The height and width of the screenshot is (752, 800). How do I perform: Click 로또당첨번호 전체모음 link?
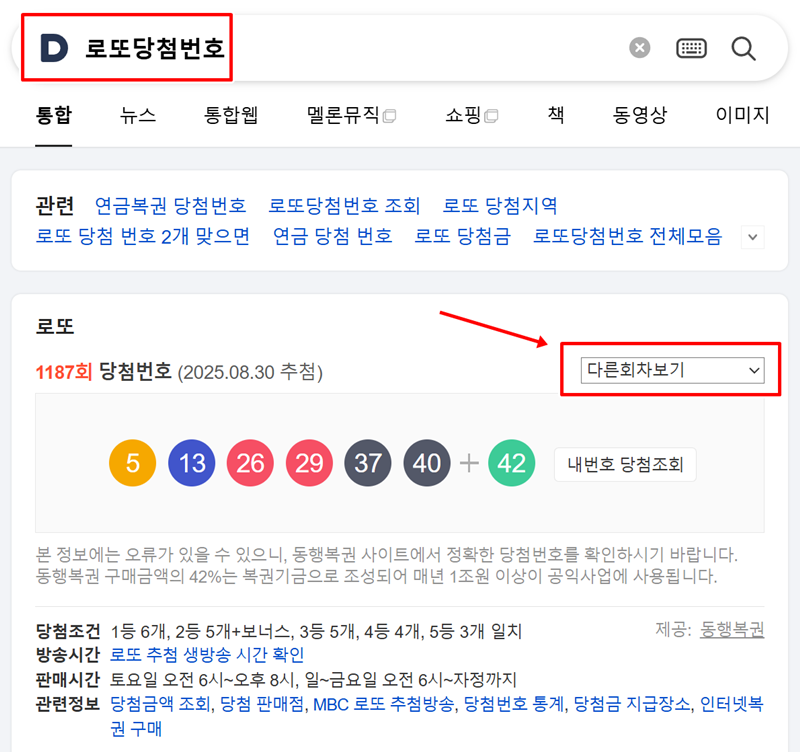click(x=628, y=236)
